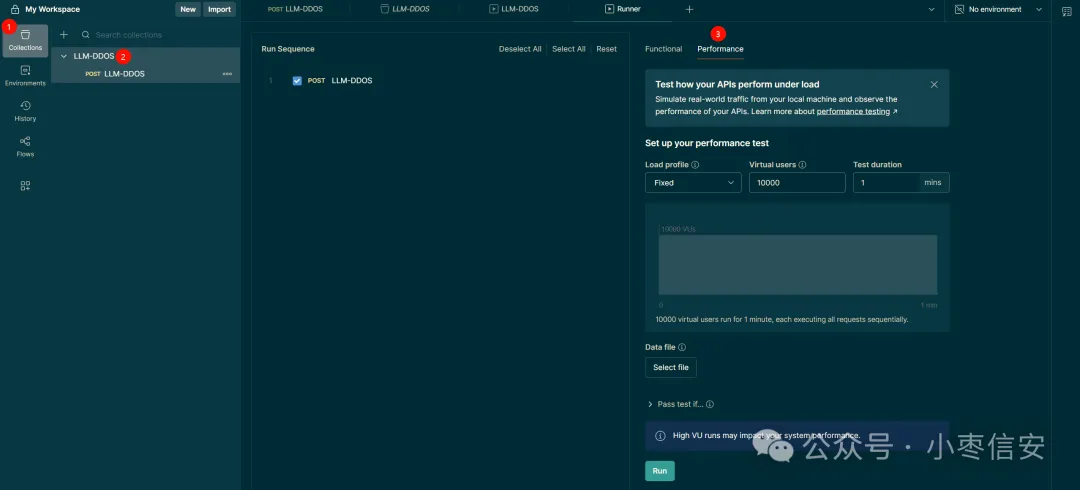The width and height of the screenshot is (1080, 490).
Task: Select the Performance tab
Action: (720, 49)
